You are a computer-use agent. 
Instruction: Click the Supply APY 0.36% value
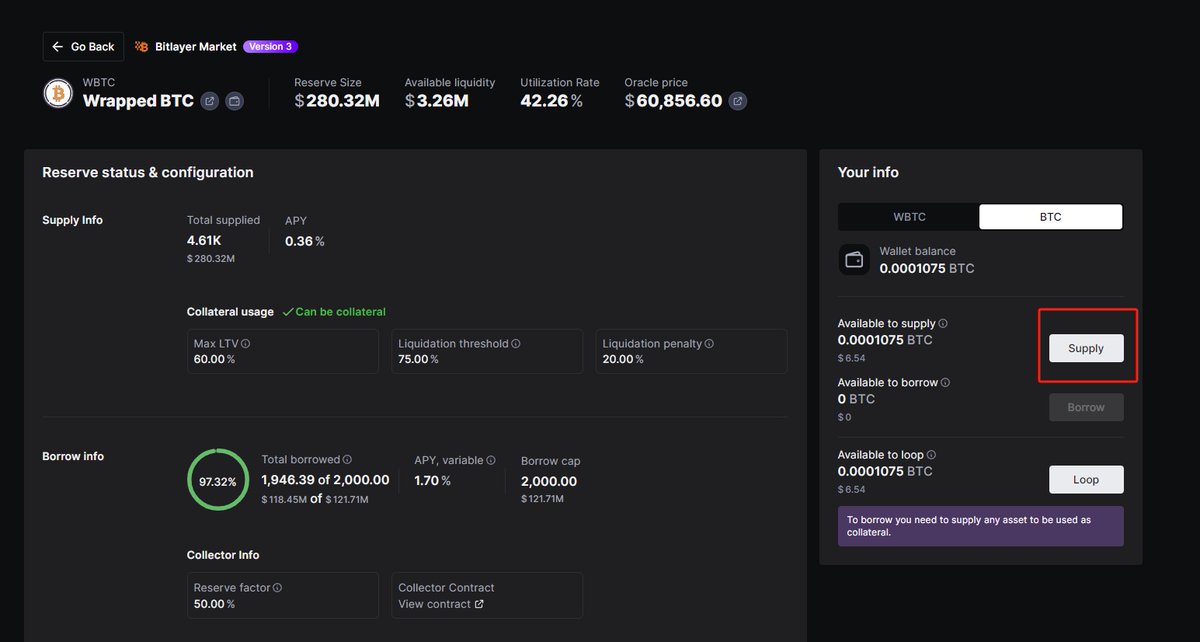[305, 241]
